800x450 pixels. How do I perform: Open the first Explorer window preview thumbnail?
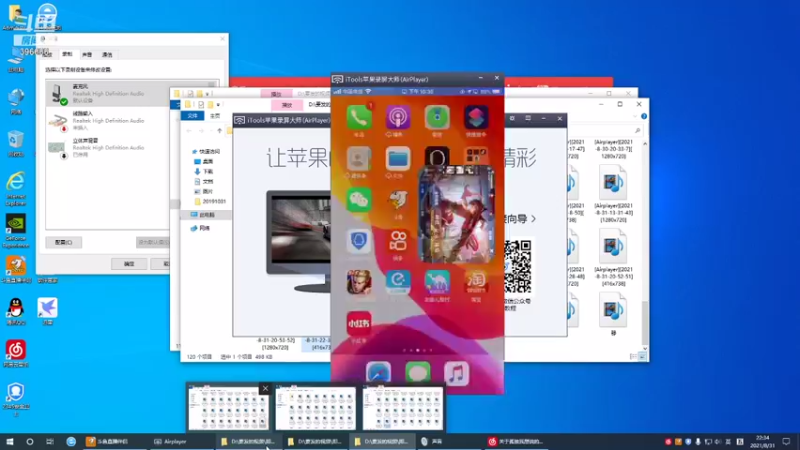coord(228,408)
